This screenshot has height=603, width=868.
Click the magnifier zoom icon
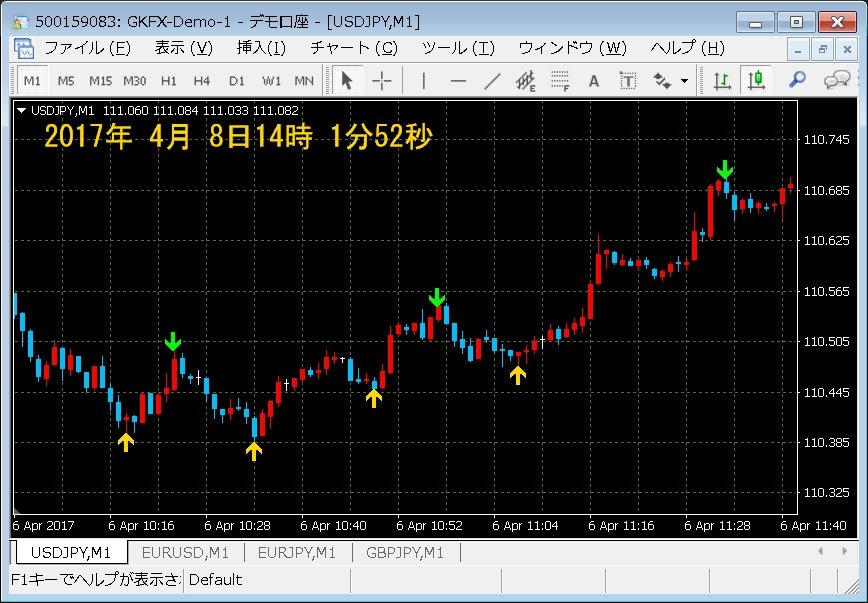[x=797, y=81]
